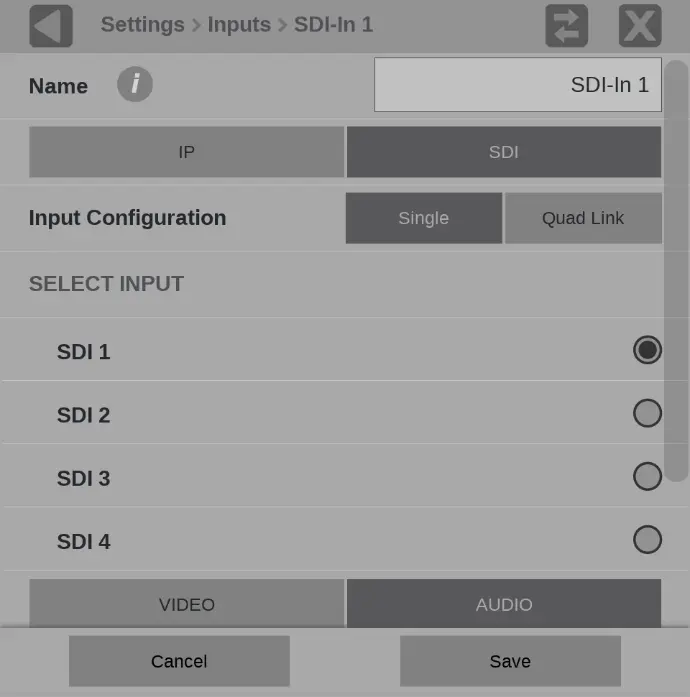Click the back arrow icon
Viewport: 690px width, 697px height.
coord(51,26)
